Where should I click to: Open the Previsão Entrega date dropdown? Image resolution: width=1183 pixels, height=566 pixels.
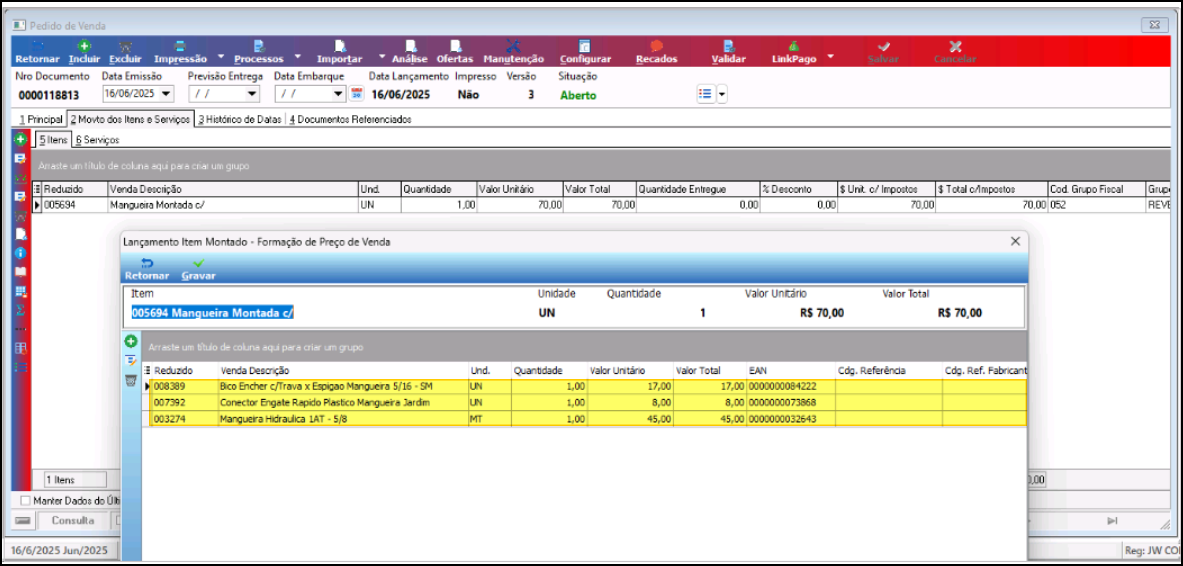(252, 94)
